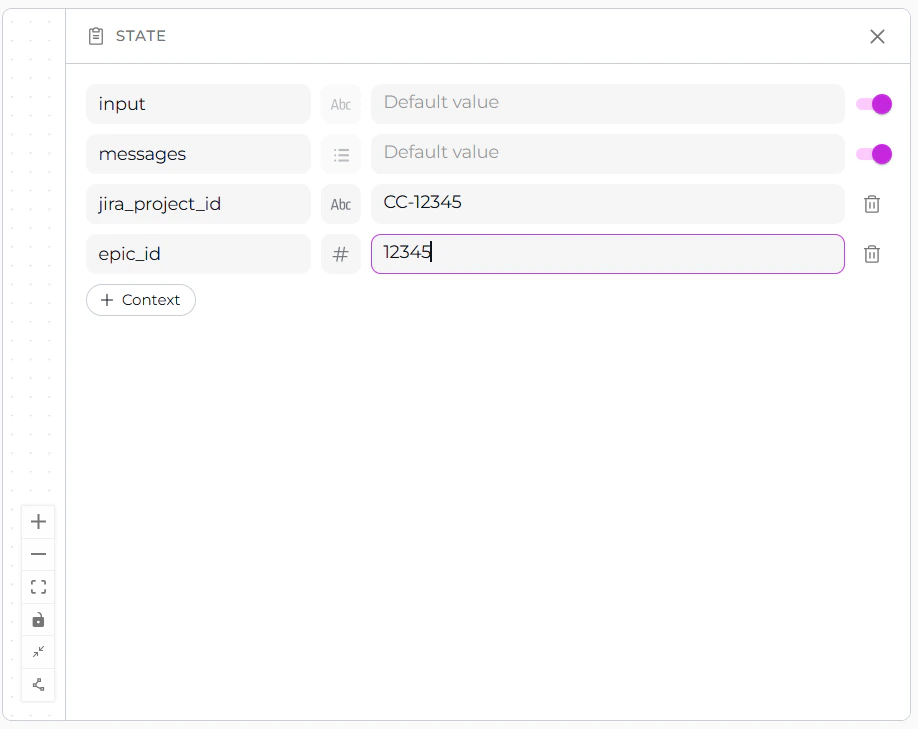Screen dimensions: 918x729
Task: Click the # number type icon beside epic_id
Action: coord(341,254)
